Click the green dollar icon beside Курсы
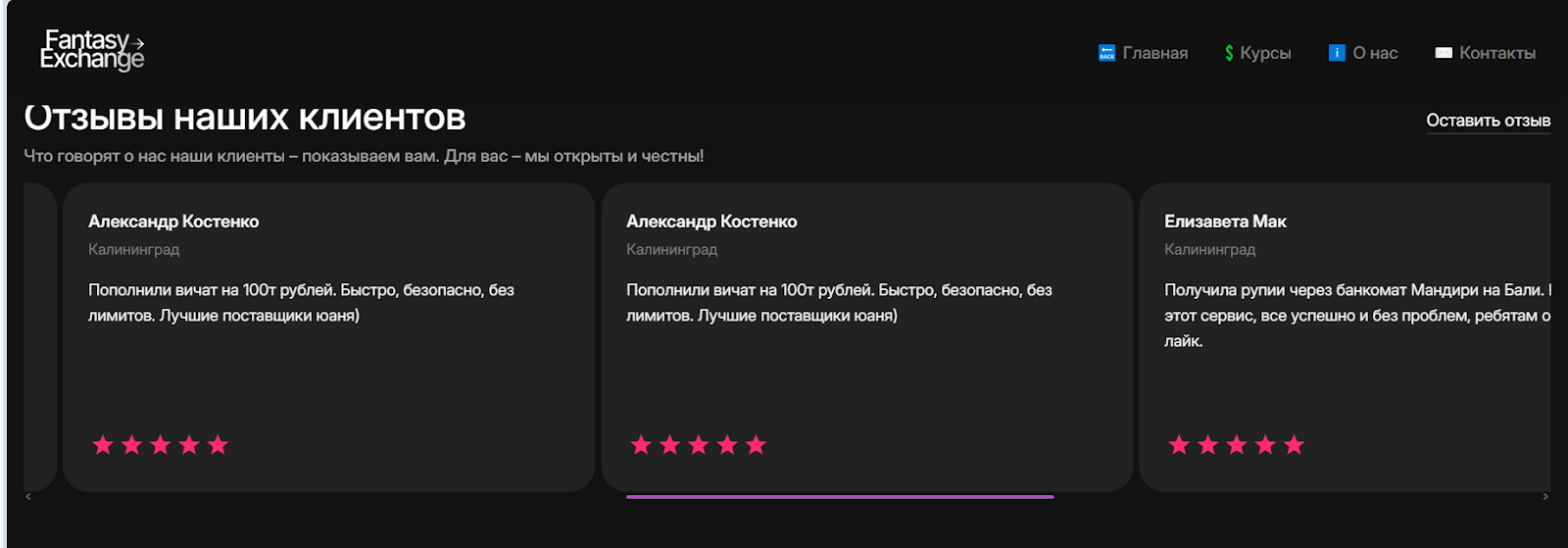The width and height of the screenshot is (1568, 548). [x=1229, y=53]
